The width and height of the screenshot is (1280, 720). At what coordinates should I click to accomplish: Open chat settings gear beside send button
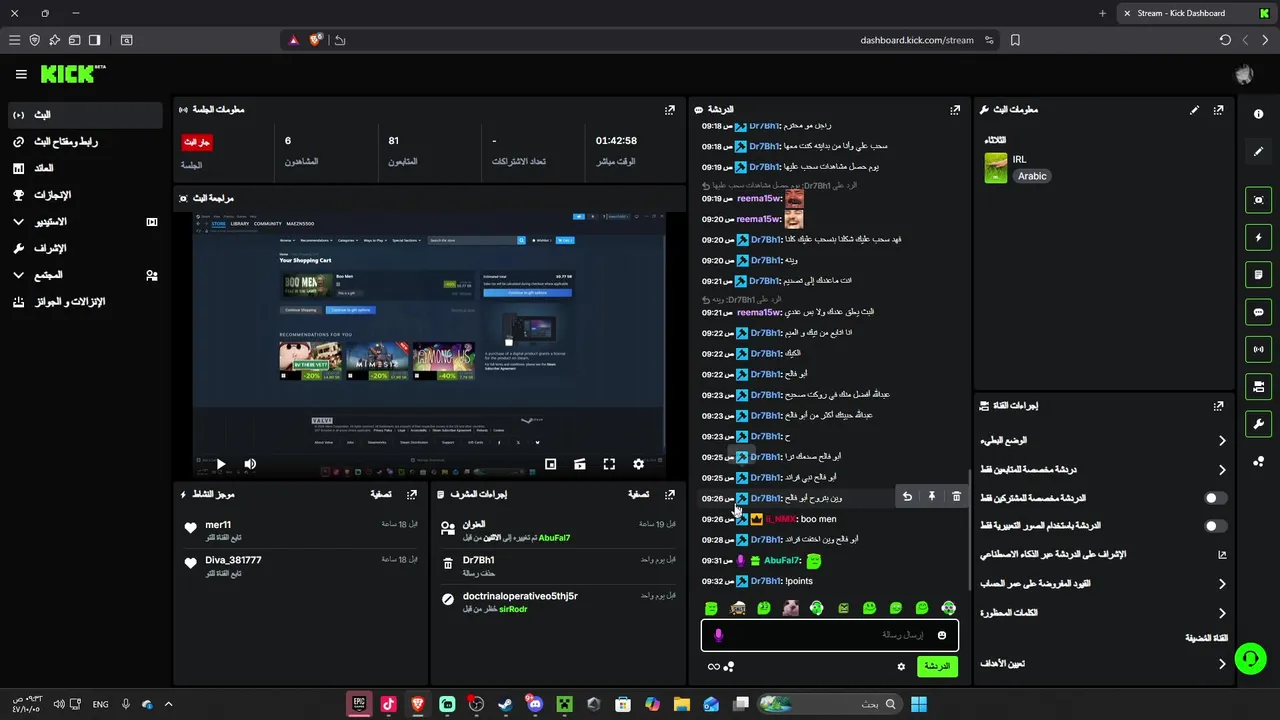pyautogui.click(x=901, y=667)
